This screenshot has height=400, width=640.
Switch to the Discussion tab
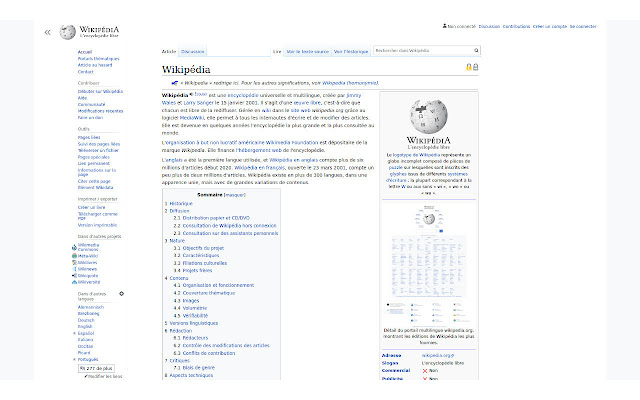click(x=193, y=51)
